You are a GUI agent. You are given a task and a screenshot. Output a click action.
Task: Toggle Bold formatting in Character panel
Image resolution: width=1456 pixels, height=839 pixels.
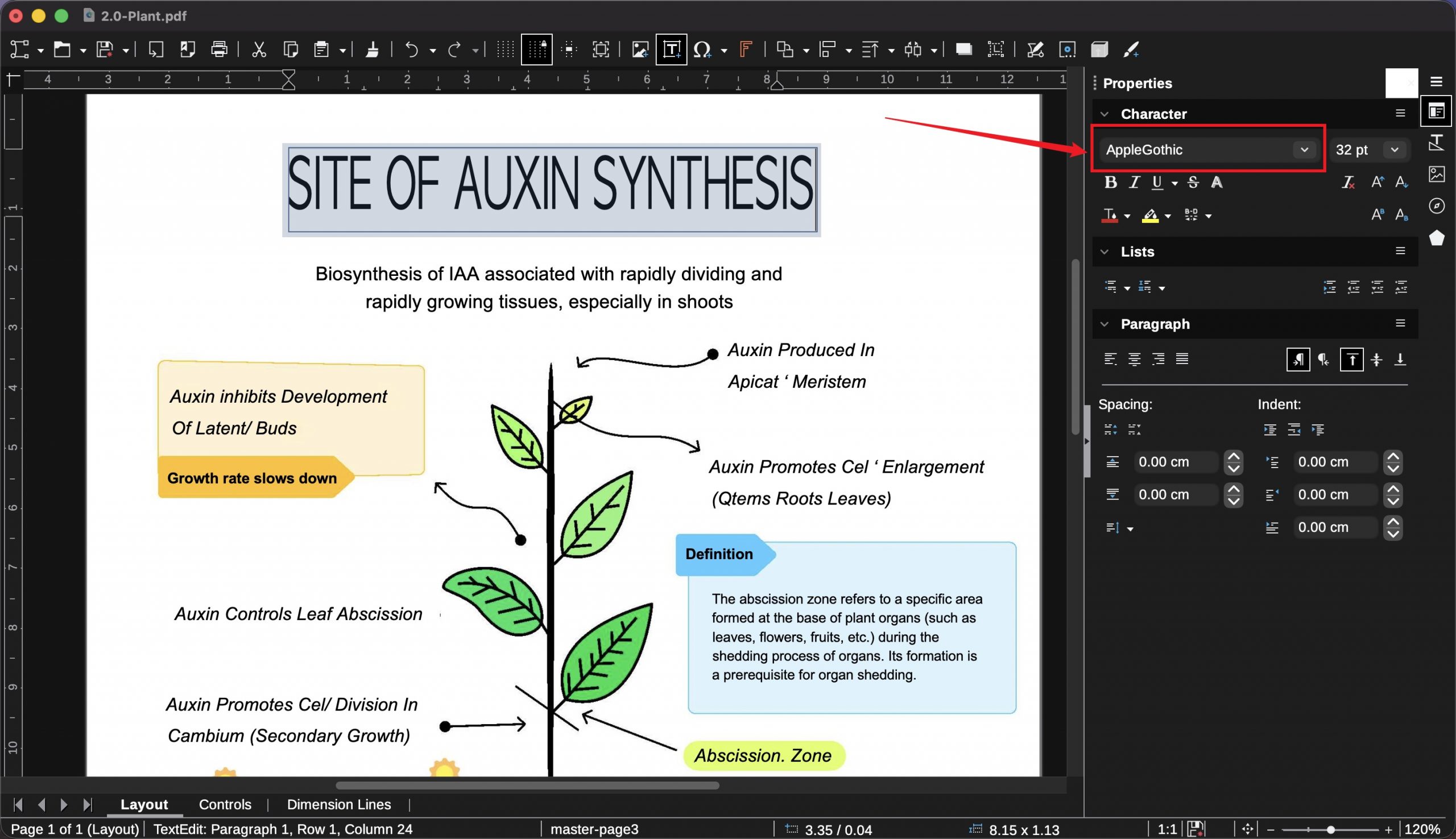pos(1110,183)
